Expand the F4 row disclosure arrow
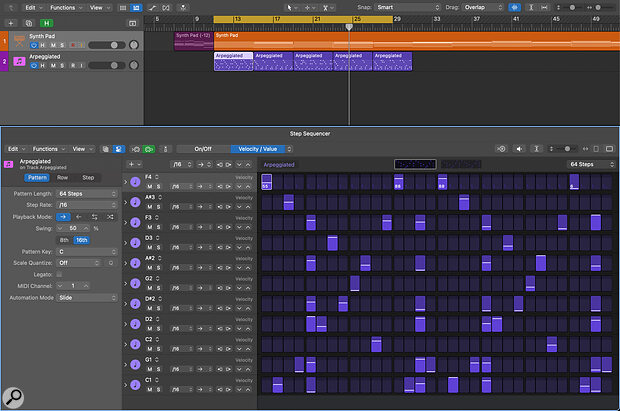Screen dimensions: 620x411 click(126, 182)
